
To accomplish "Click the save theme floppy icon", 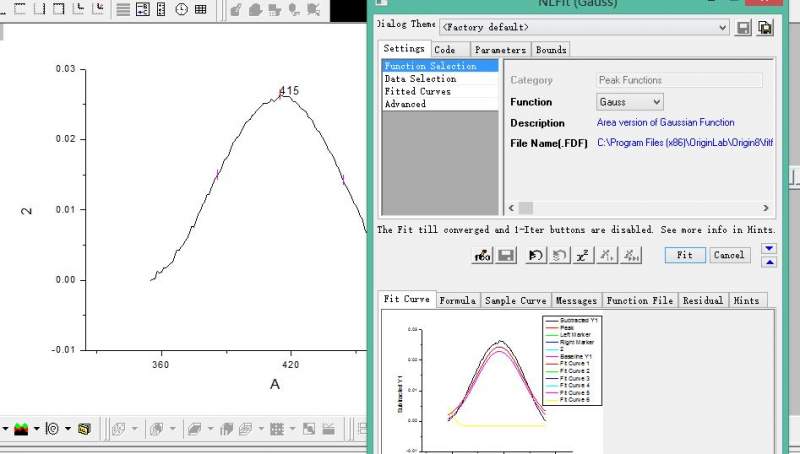I will 743,28.
